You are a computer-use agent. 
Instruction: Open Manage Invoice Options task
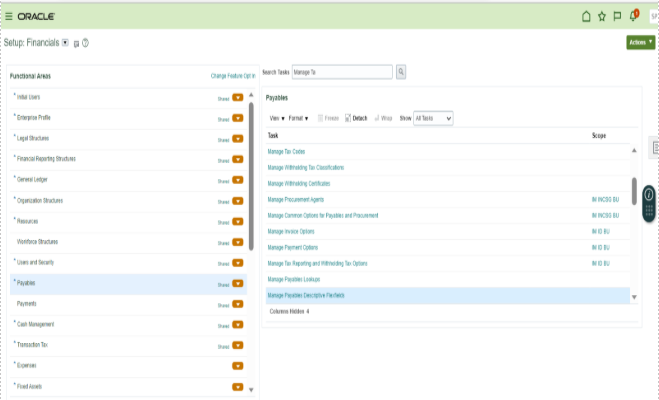click(291, 232)
